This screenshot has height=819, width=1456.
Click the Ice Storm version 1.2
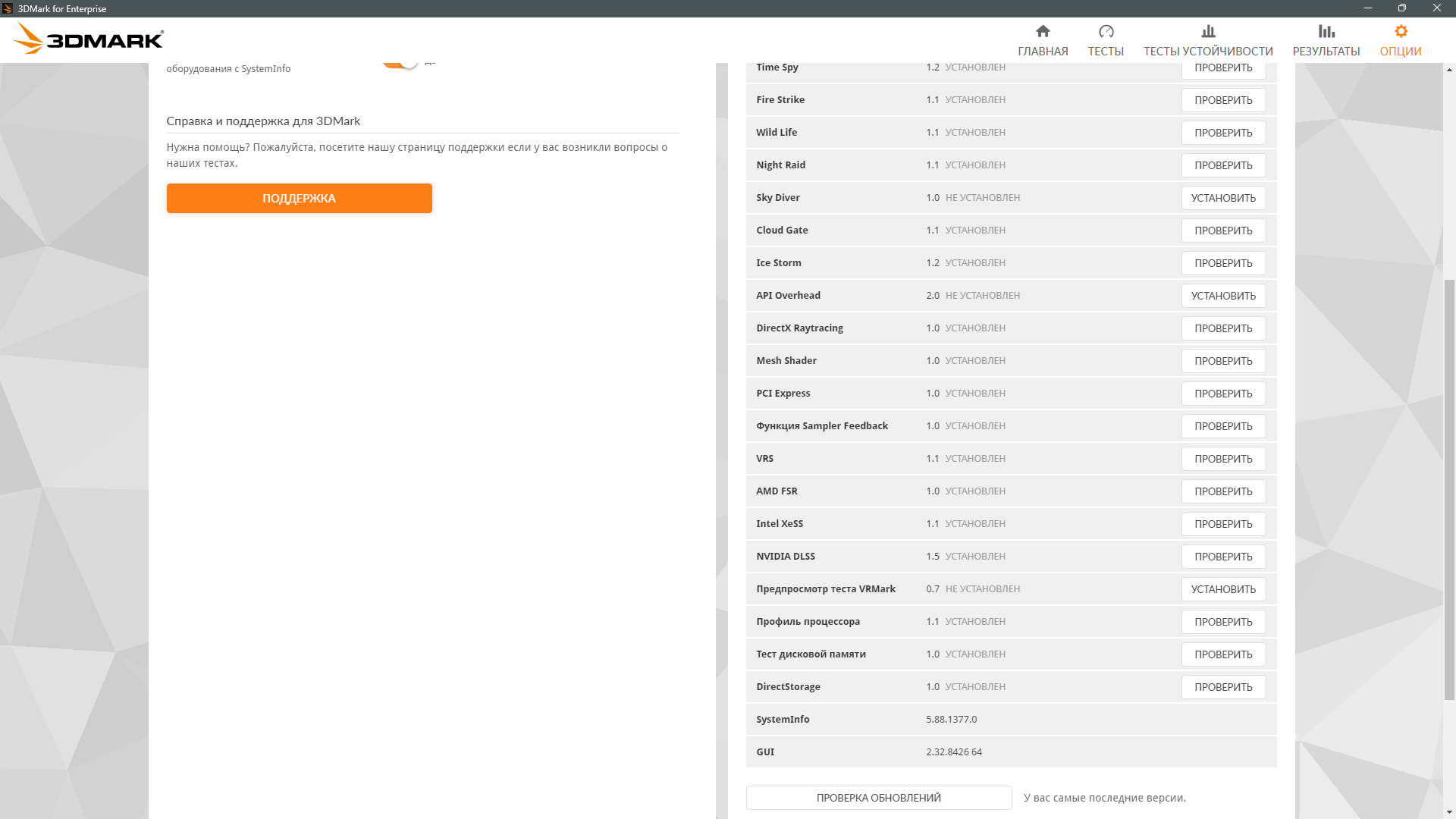(x=932, y=262)
